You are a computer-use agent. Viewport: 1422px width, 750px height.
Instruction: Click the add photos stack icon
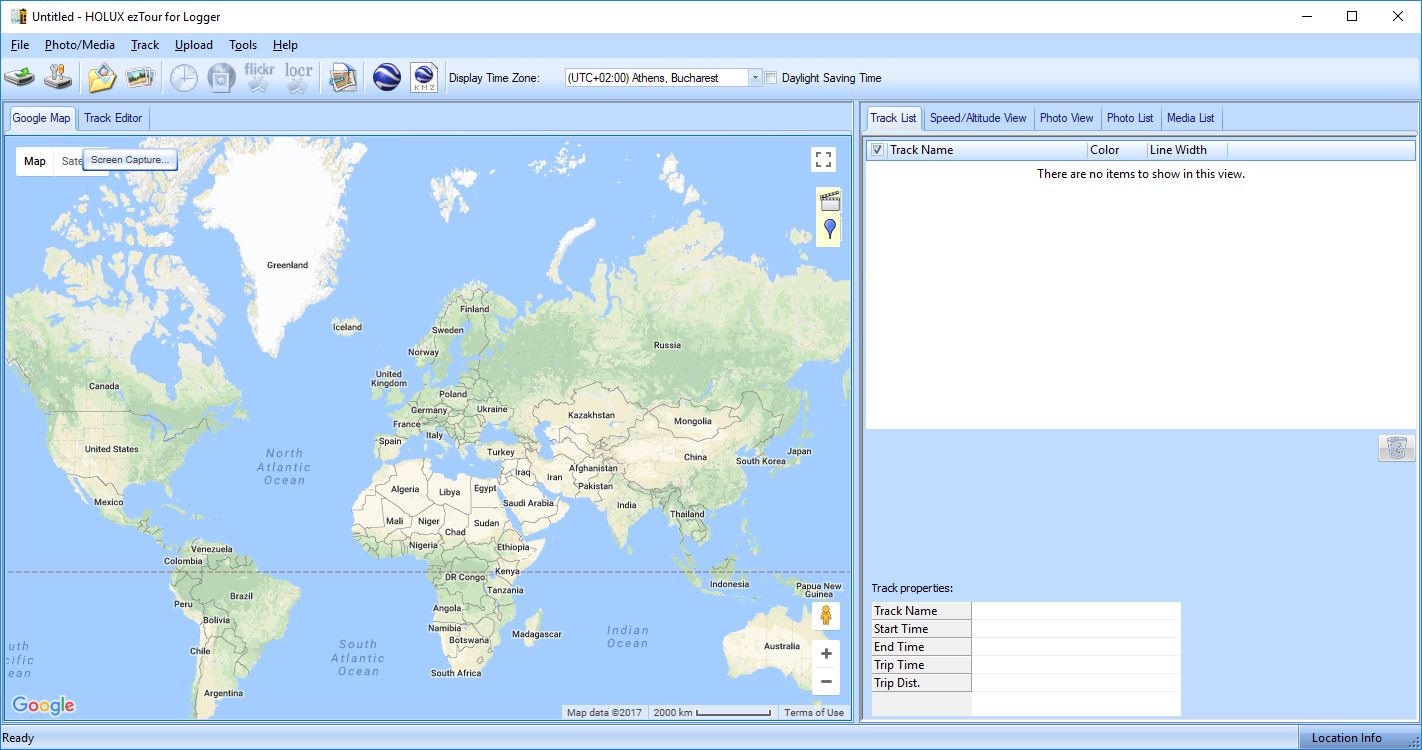[x=139, y=77]
